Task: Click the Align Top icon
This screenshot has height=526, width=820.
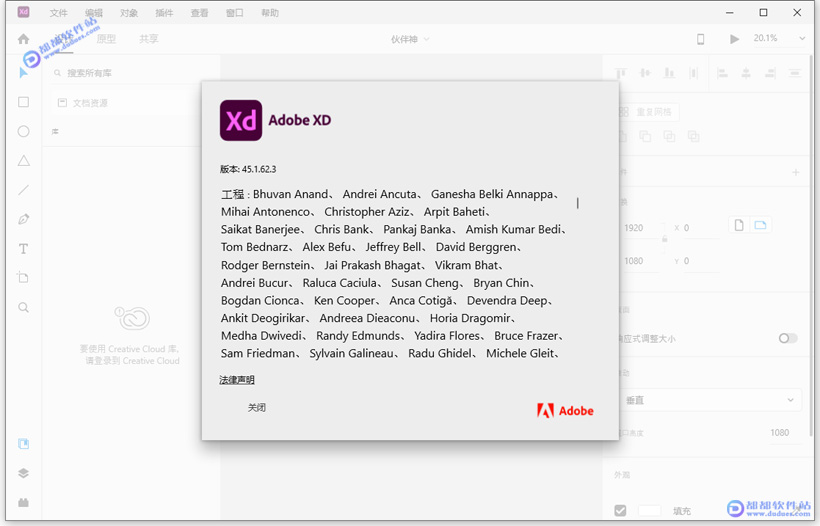Action: point(621,73)
